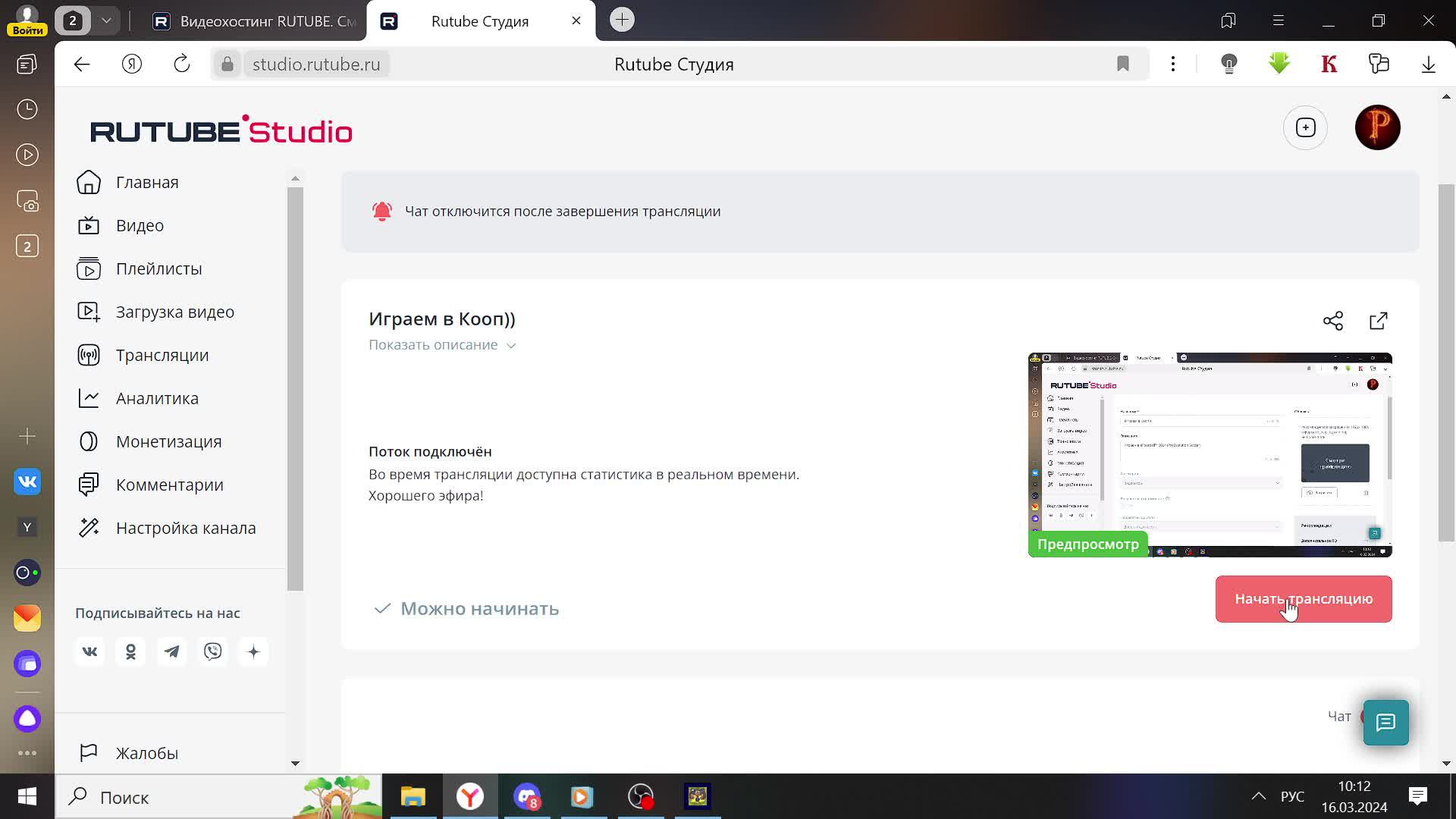
Task: Click the create (+) button top right
Action: [1305, 127]
